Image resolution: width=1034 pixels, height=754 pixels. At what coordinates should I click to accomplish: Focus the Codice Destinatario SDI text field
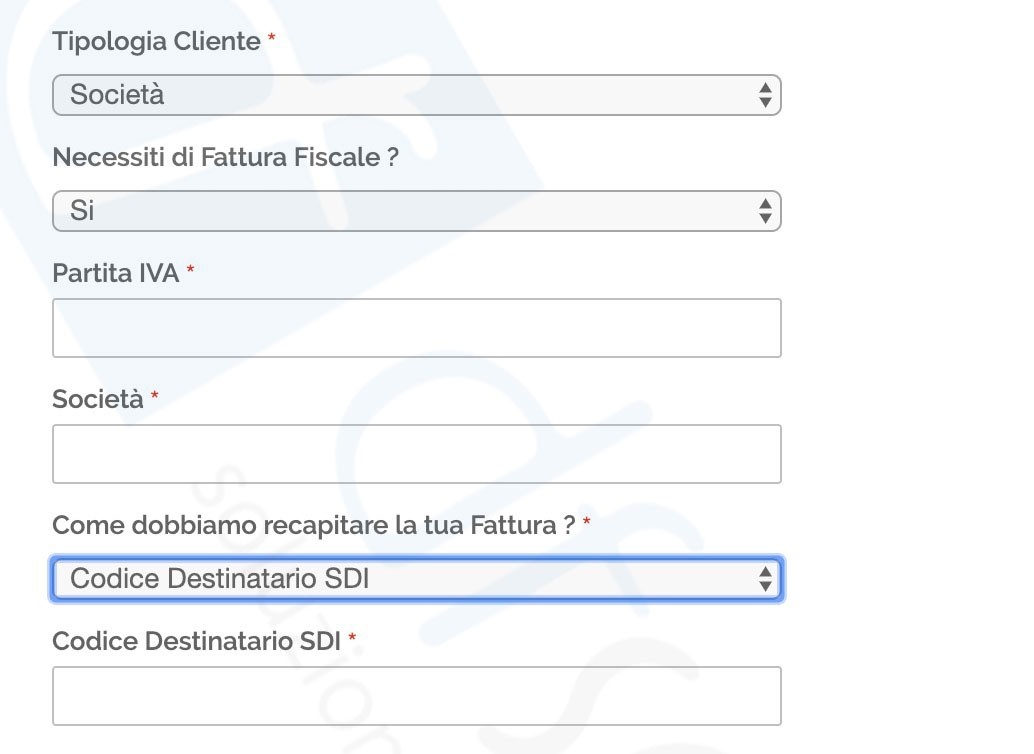click(x=417, y=696)
